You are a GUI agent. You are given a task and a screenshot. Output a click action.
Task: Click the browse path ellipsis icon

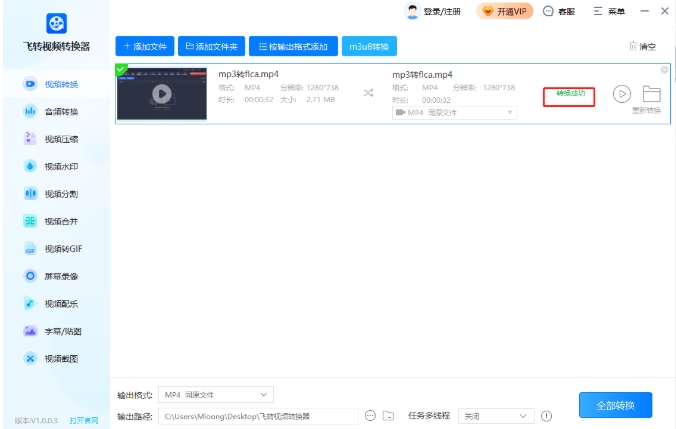370,416
